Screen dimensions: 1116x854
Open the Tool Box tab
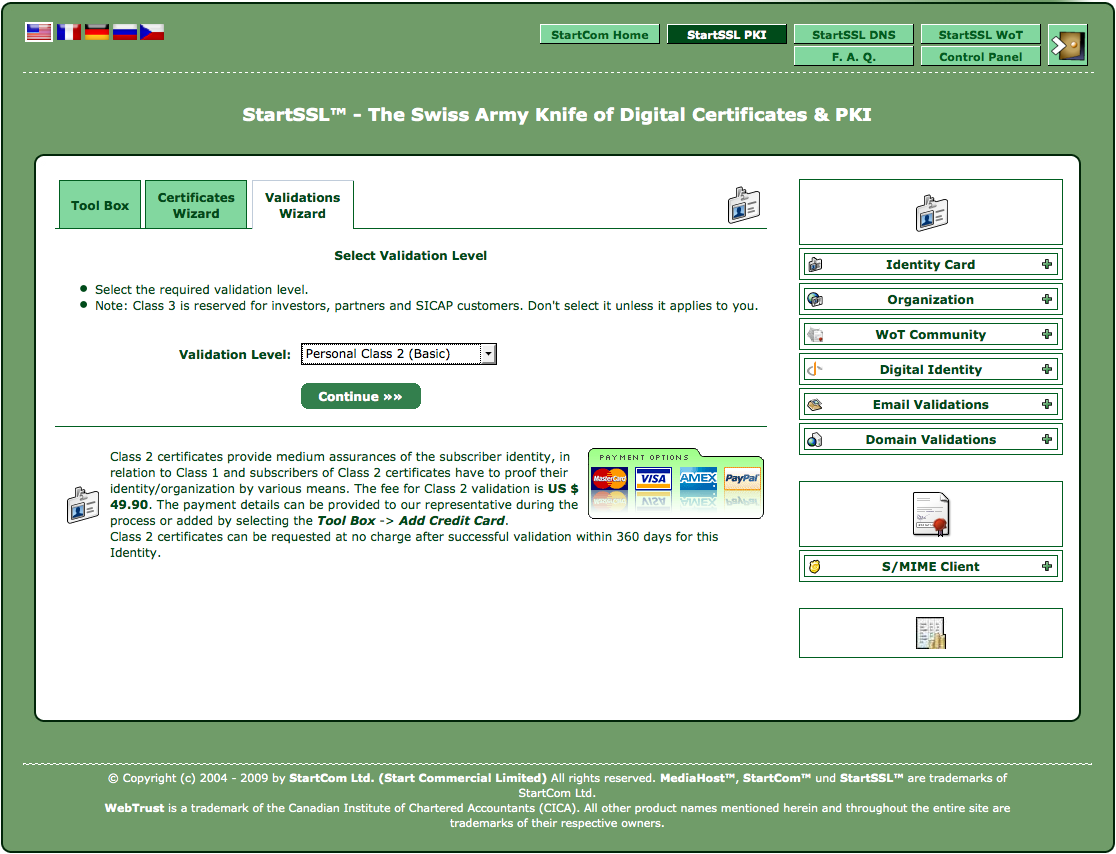click(100, 205)
